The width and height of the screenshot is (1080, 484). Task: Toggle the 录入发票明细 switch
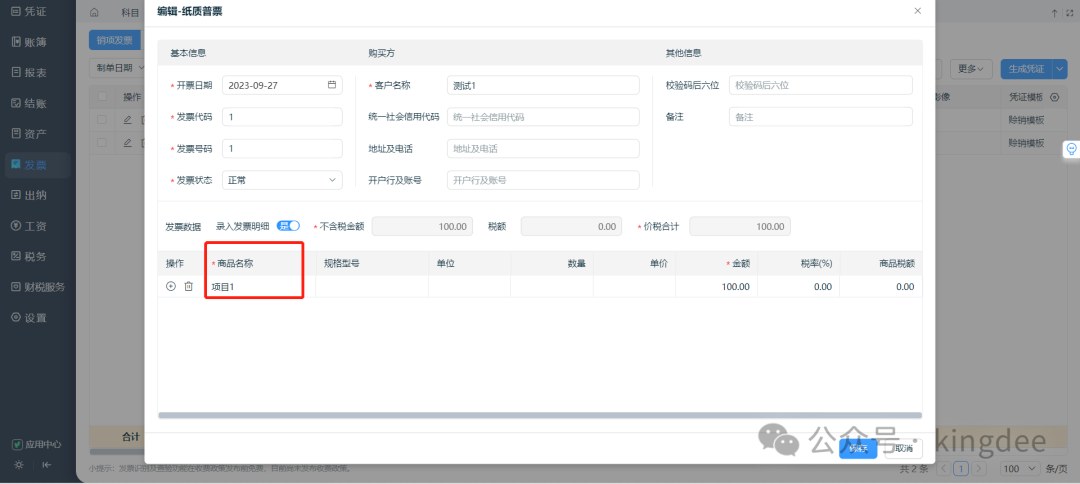coord(288,226)
